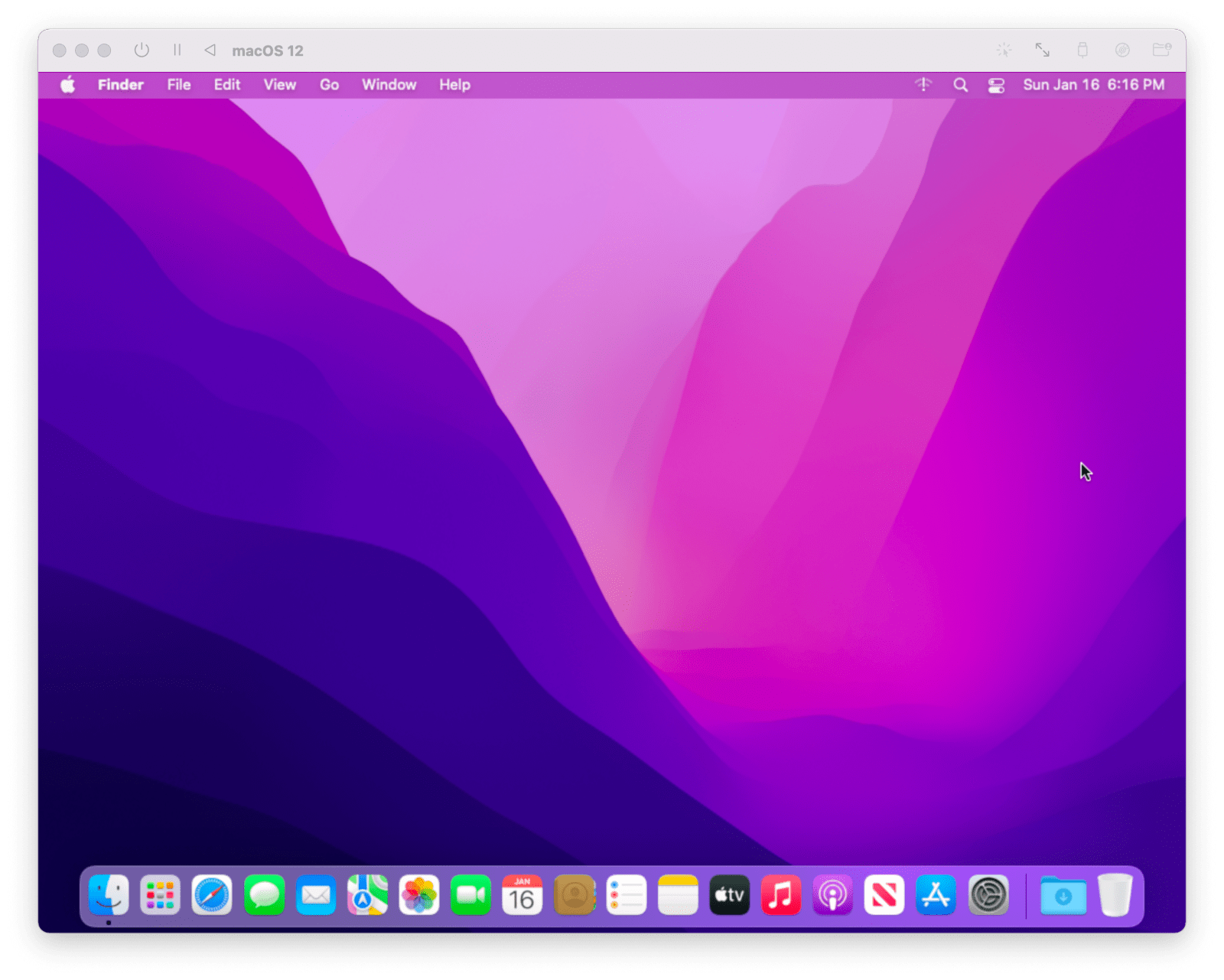1224x980 pixels.
Task: Open the Trash in the Dock
Action: (1115, 895)
